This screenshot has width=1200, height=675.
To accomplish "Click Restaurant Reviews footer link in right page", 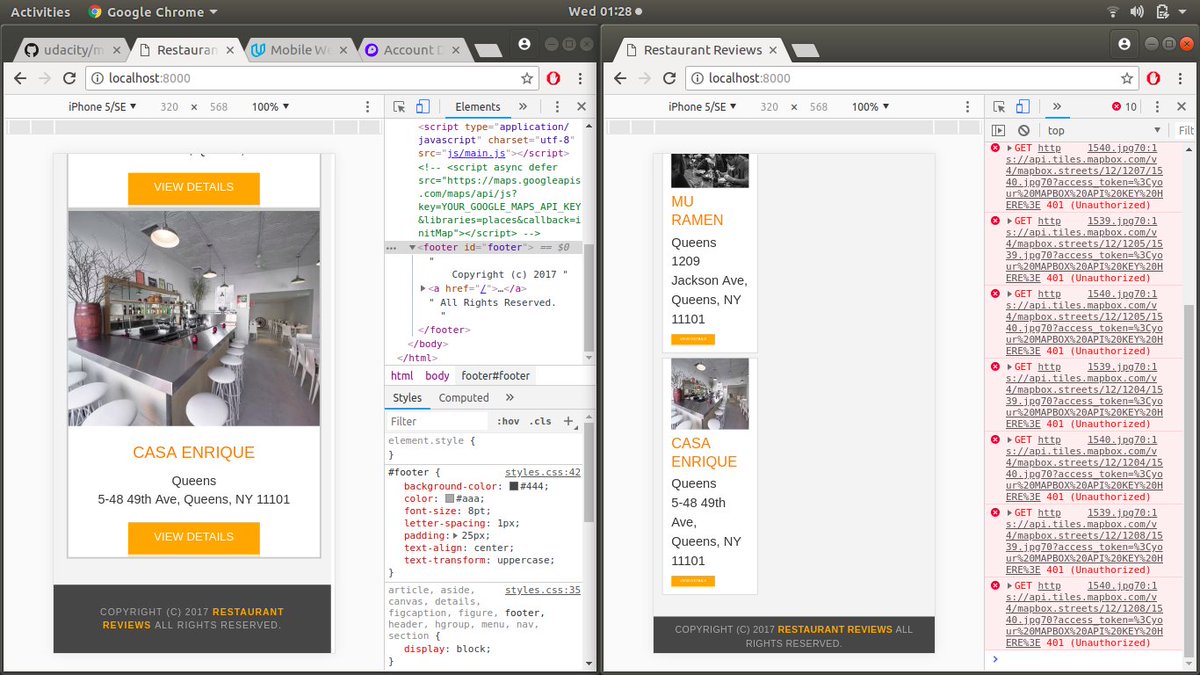I will 836,629.
